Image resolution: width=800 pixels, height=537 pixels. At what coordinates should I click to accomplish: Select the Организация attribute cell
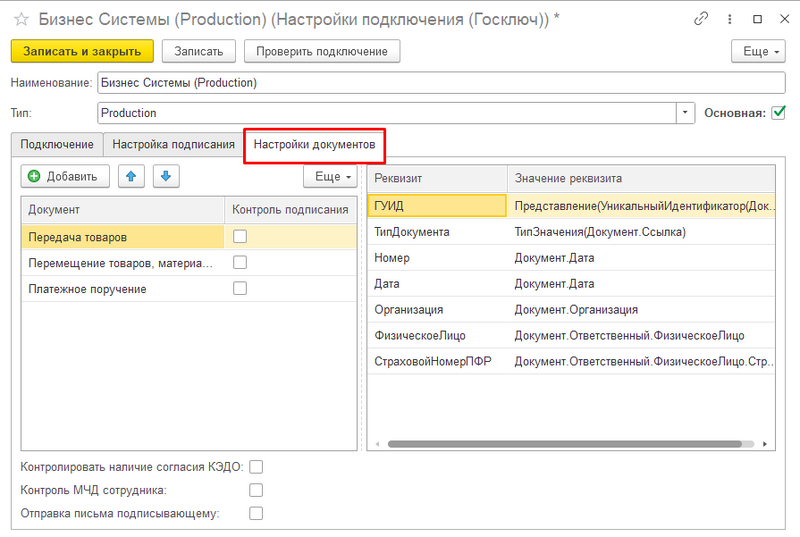(x=437, y=310)
